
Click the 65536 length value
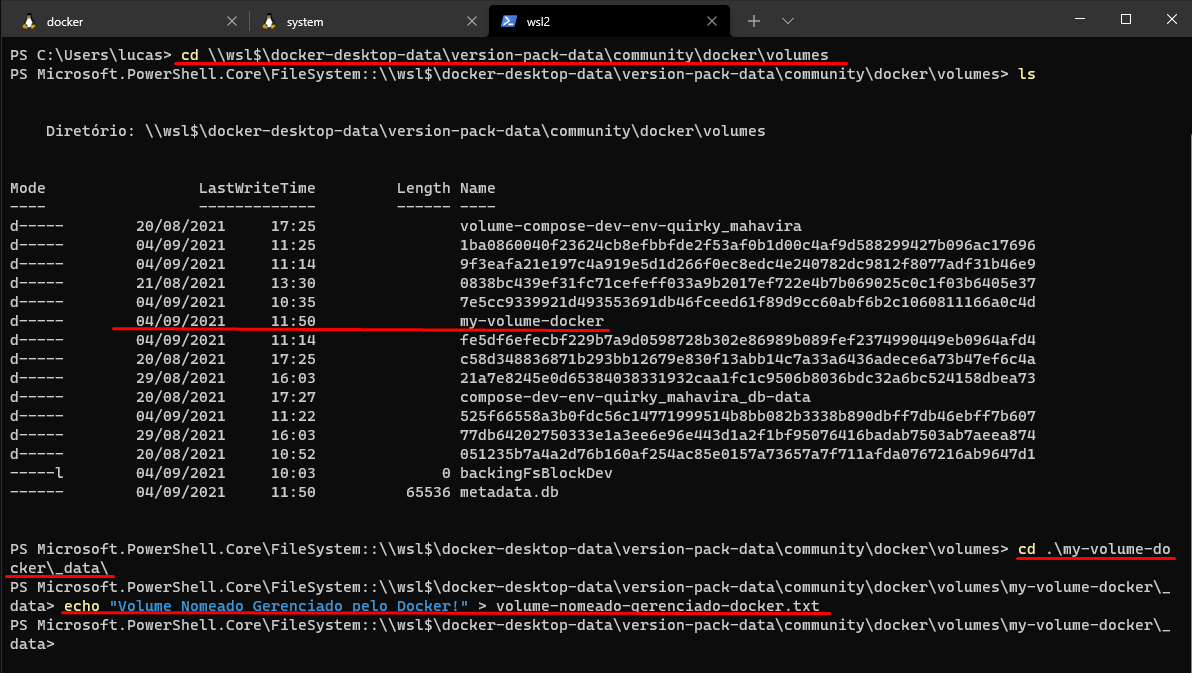(x=428, y=492)
